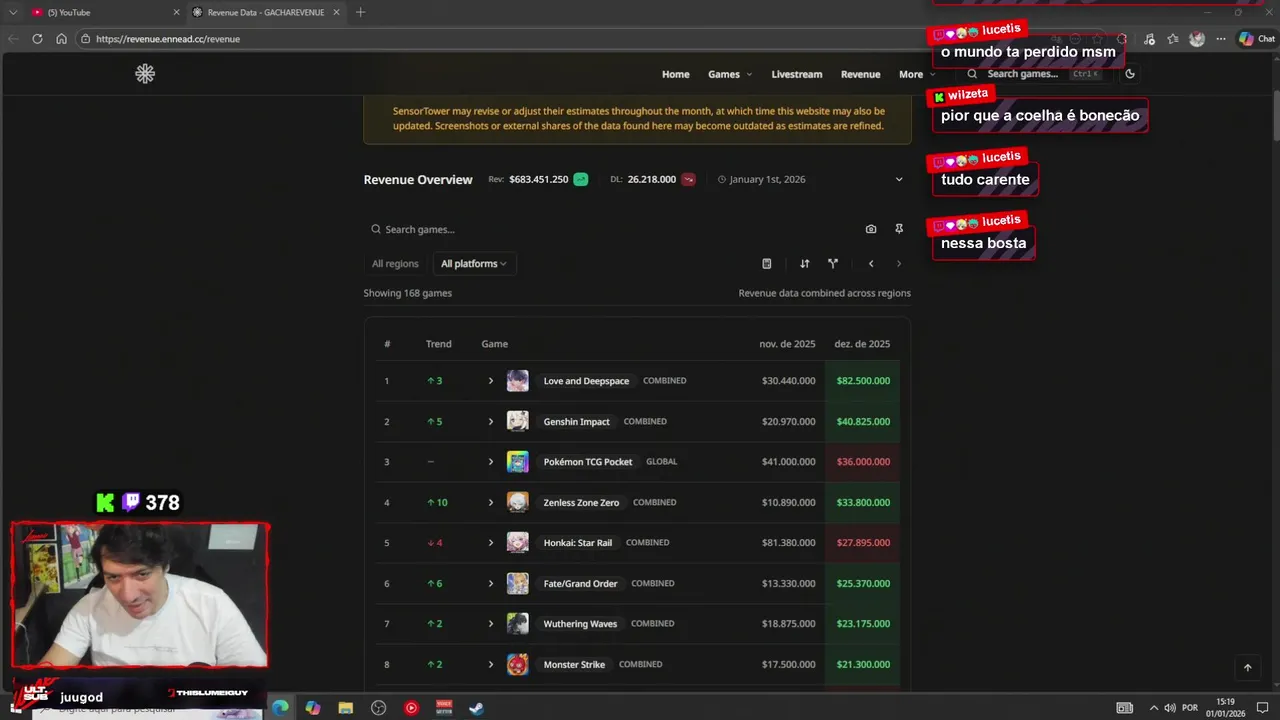Open browser favorites star-list icon
This screenshot has width=1280, height=720.
[1173, 39]
